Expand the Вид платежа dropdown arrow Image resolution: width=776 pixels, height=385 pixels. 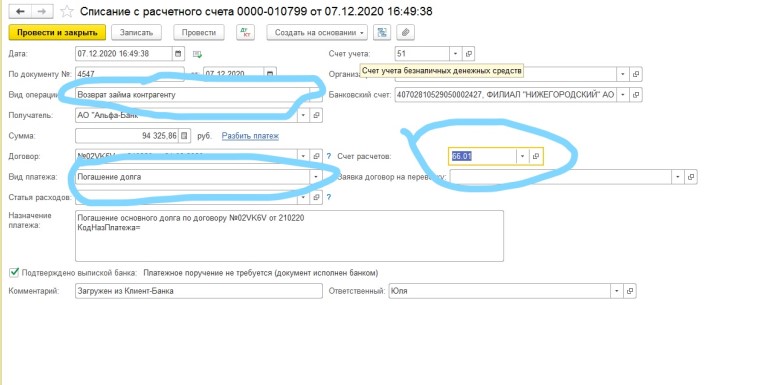[315, 177]
